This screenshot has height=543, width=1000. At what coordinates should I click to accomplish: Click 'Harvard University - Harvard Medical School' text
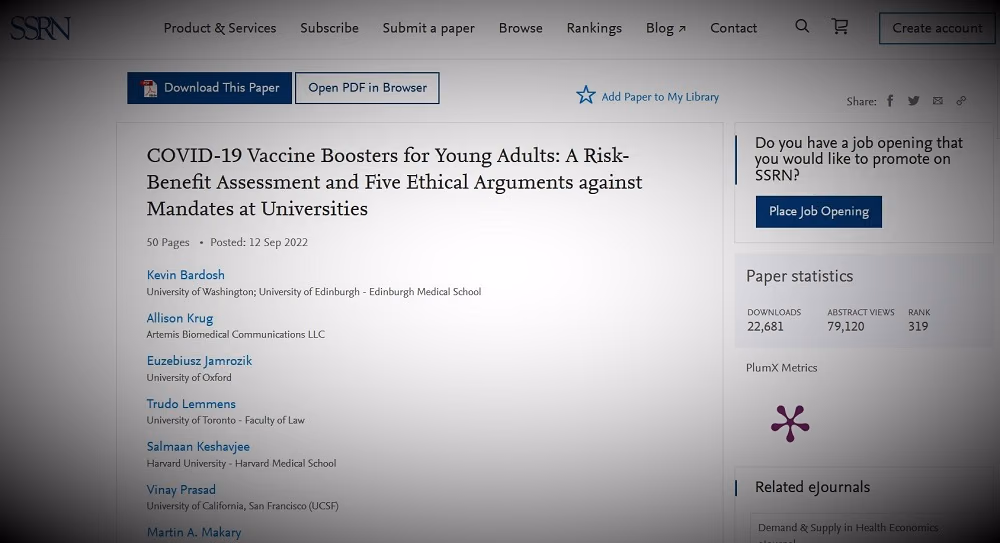click(241, 464)
